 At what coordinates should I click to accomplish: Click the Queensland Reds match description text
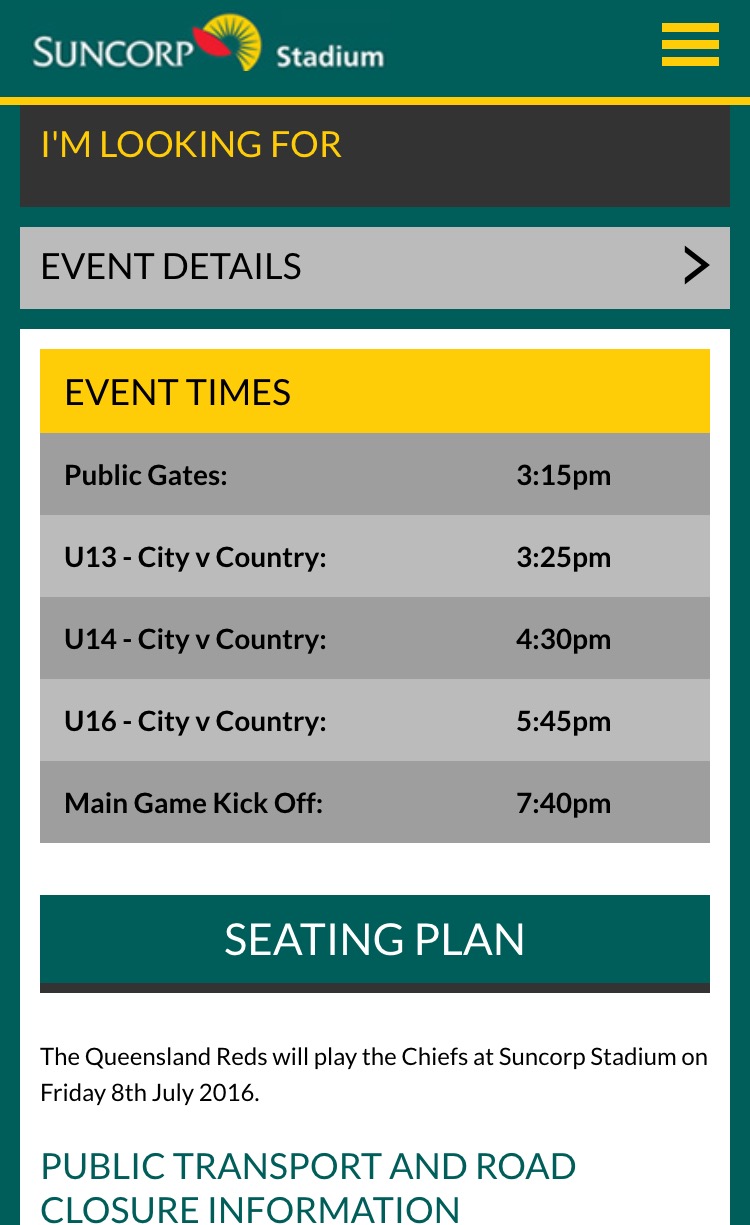[374, 1074]
